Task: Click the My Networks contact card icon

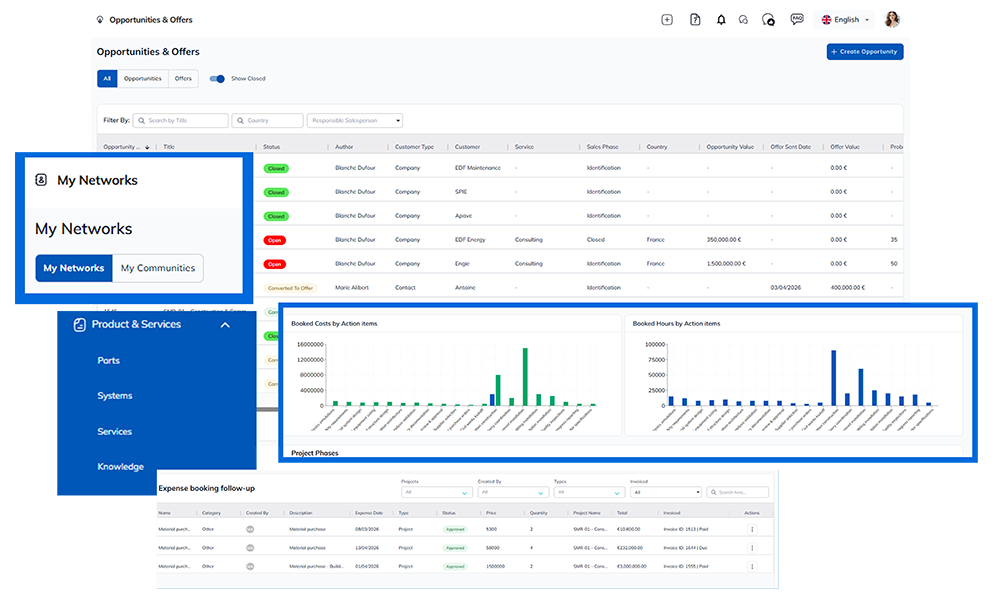Action: pos(41,181)
